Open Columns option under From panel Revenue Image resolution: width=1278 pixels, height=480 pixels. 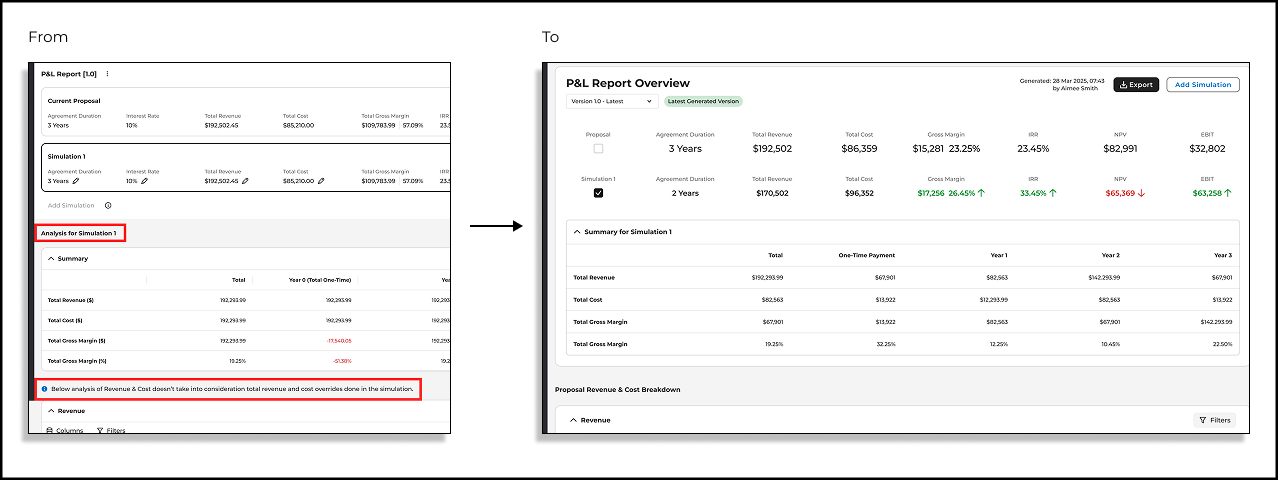pyautogui.click(x=64, y=430)
